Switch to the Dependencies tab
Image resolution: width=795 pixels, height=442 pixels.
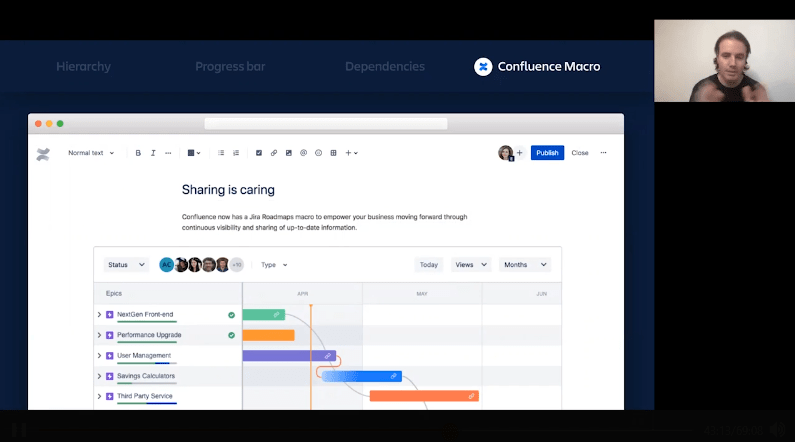click(x=385, y=67)
